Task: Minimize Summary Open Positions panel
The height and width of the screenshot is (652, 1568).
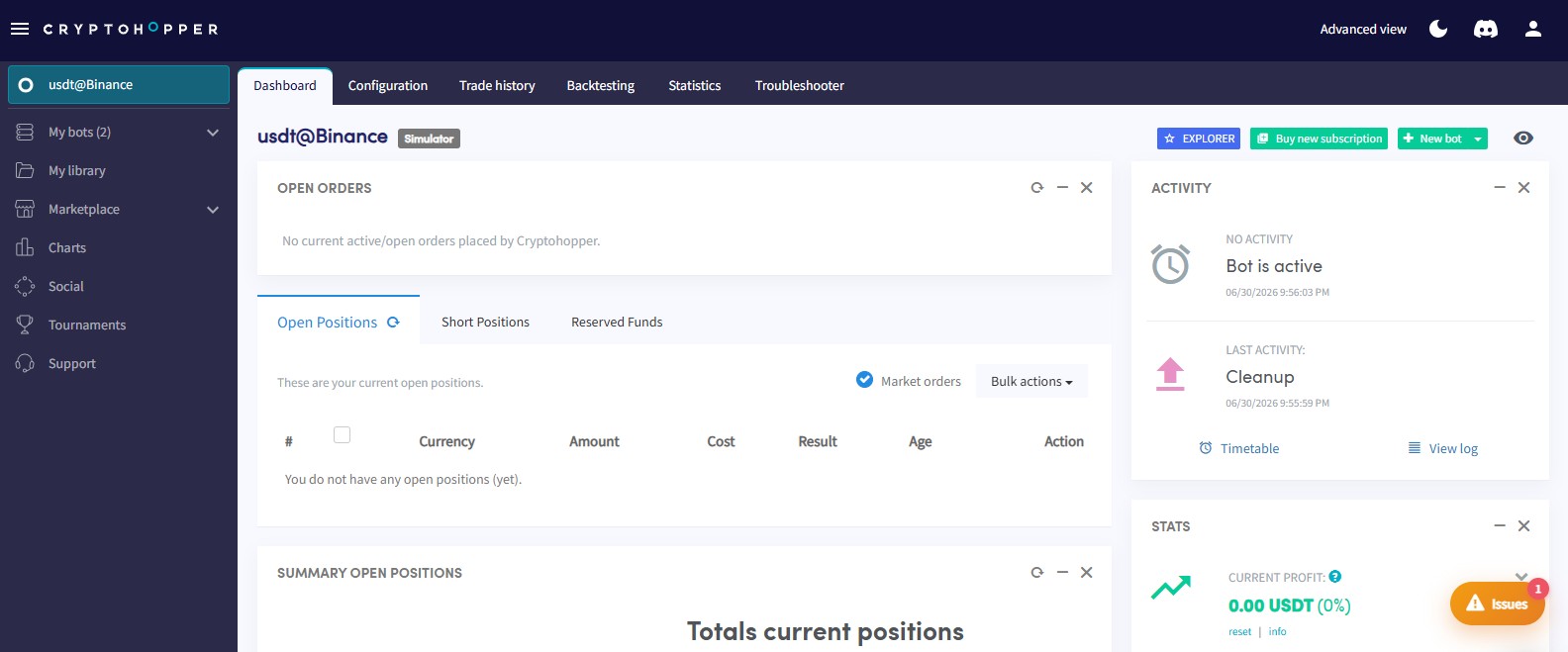Action: (1062, 572)
